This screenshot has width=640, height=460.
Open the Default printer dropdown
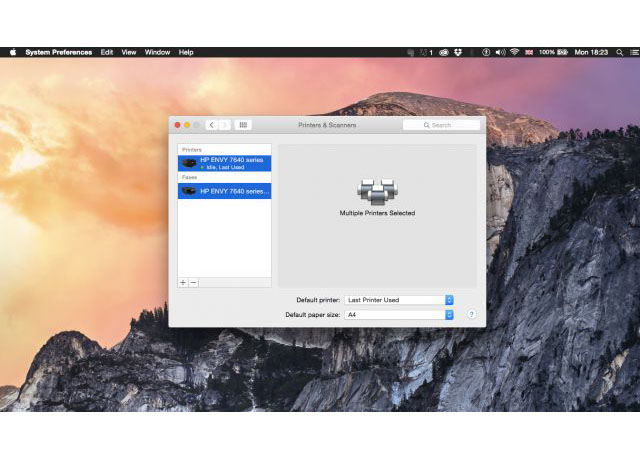(x=399, y=300)
